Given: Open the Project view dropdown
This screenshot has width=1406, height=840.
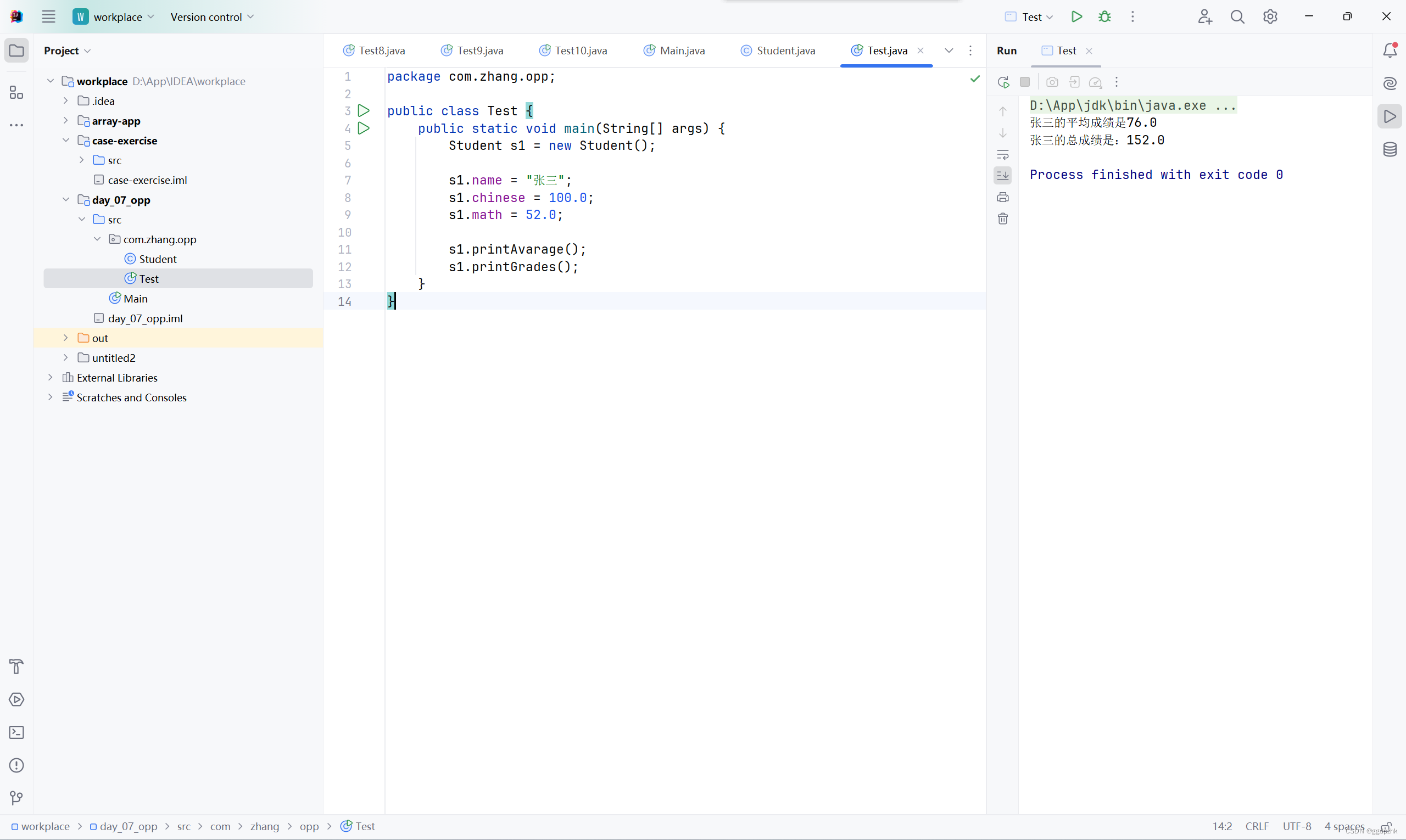Looking at the screenshot, I should [x=67, y=51].
